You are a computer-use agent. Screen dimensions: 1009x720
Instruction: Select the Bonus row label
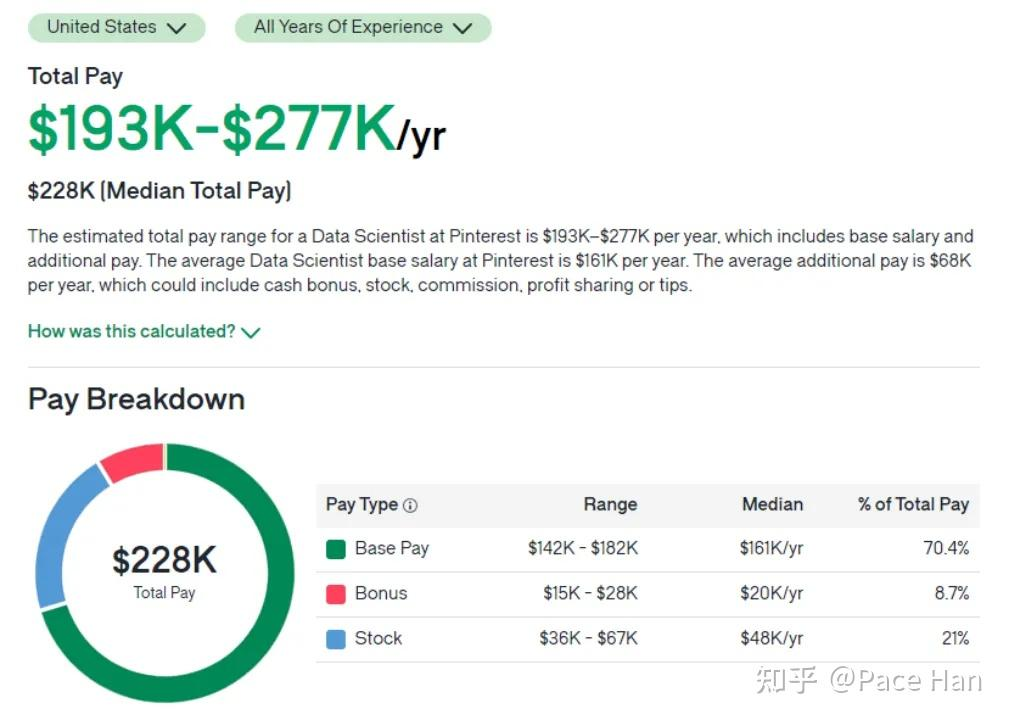point(381,593)
